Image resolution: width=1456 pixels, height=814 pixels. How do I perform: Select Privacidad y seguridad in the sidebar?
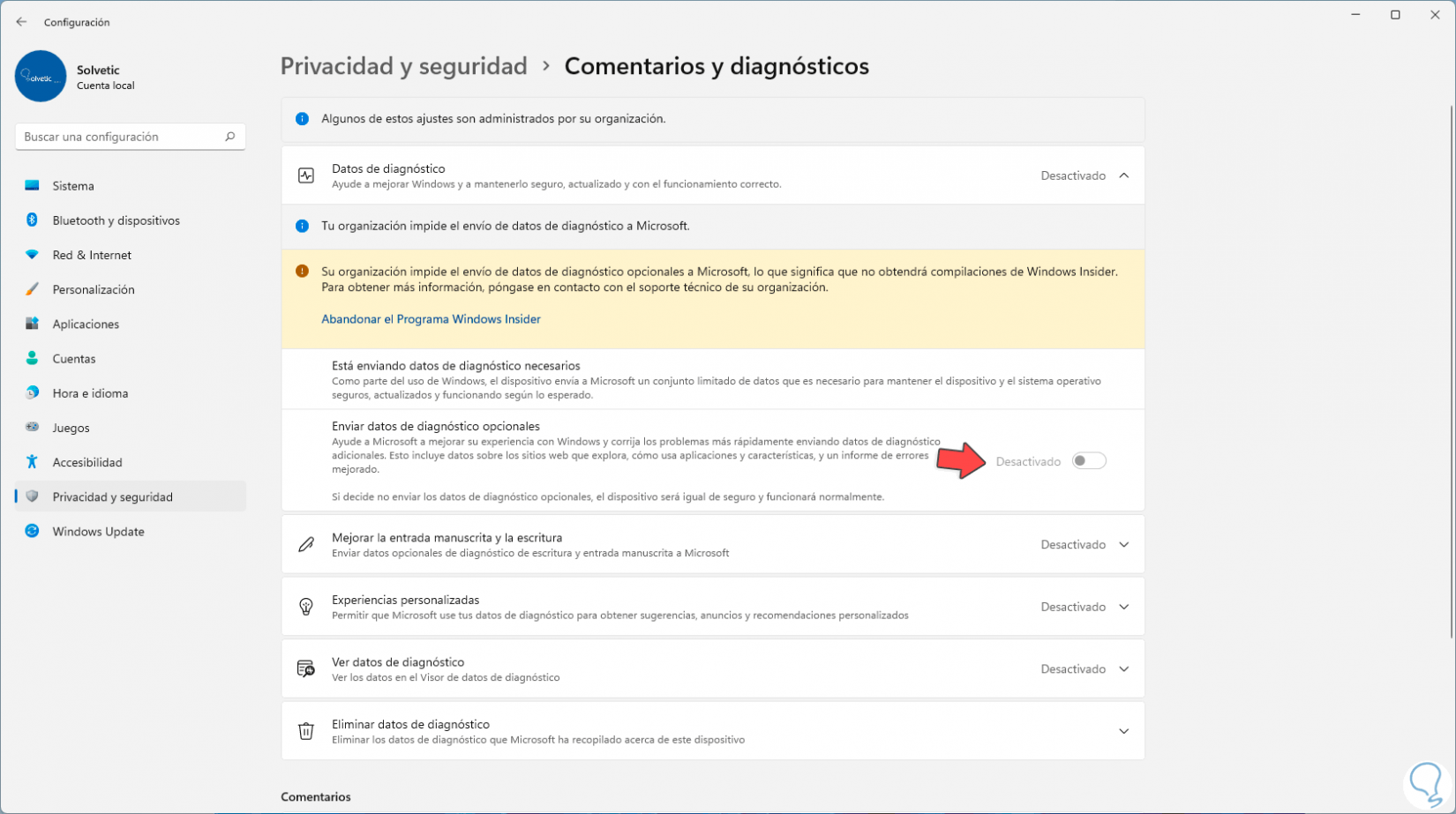point(131,497)
